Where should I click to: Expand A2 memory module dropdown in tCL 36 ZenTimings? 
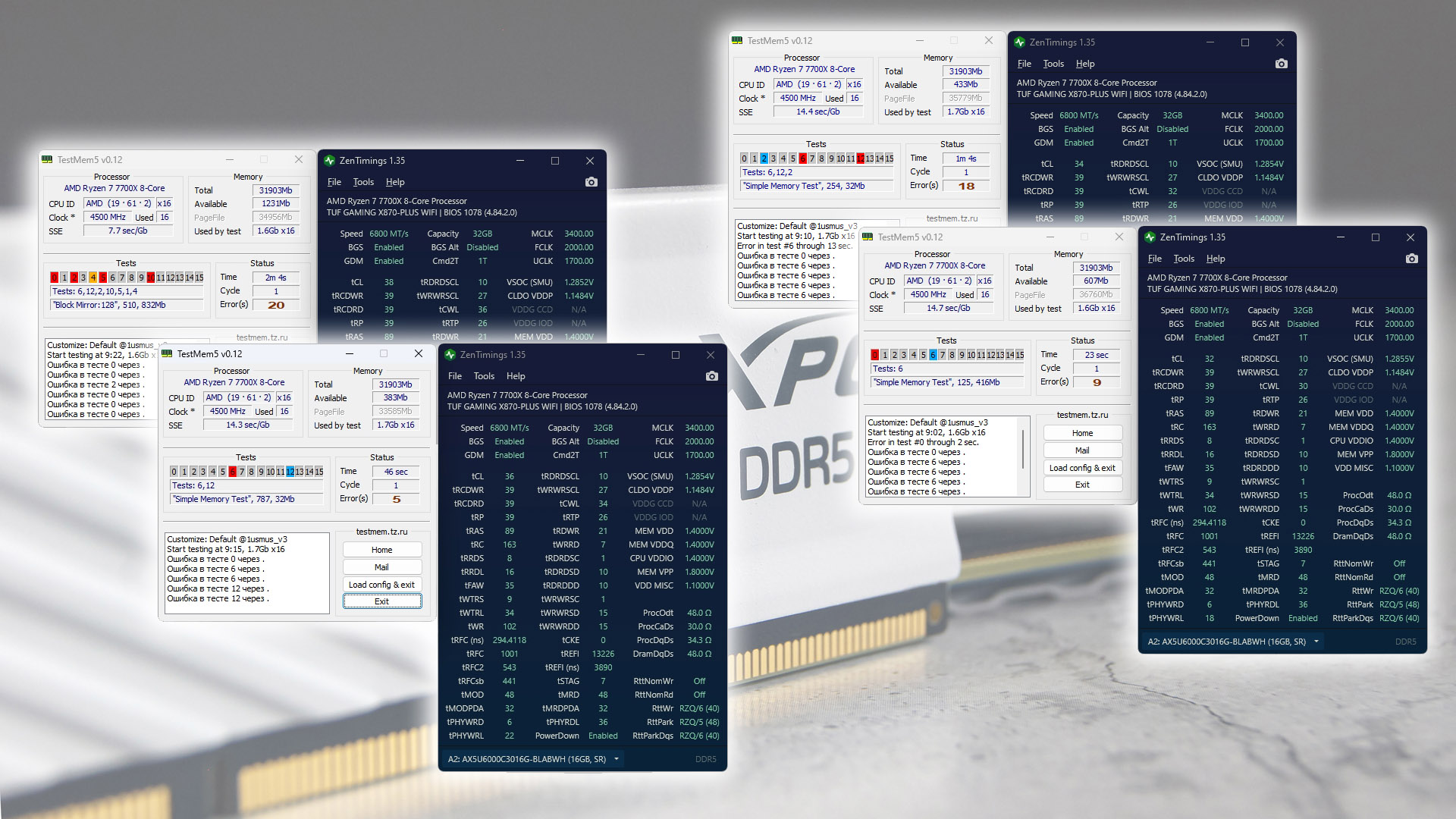point(617,759)
